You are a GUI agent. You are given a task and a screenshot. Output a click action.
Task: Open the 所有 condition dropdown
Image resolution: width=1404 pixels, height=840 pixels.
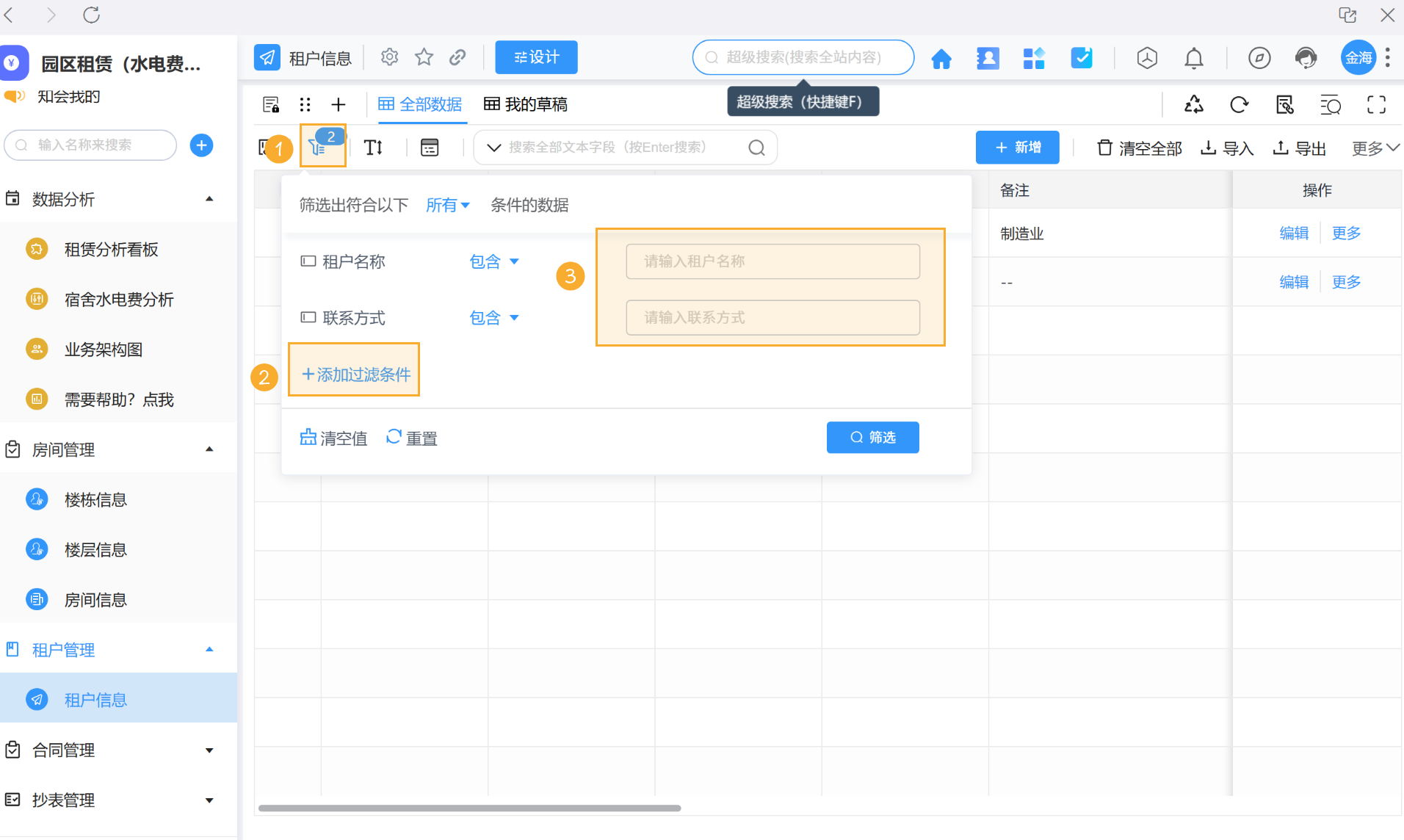pyautogui.click(x=446, y=205)
